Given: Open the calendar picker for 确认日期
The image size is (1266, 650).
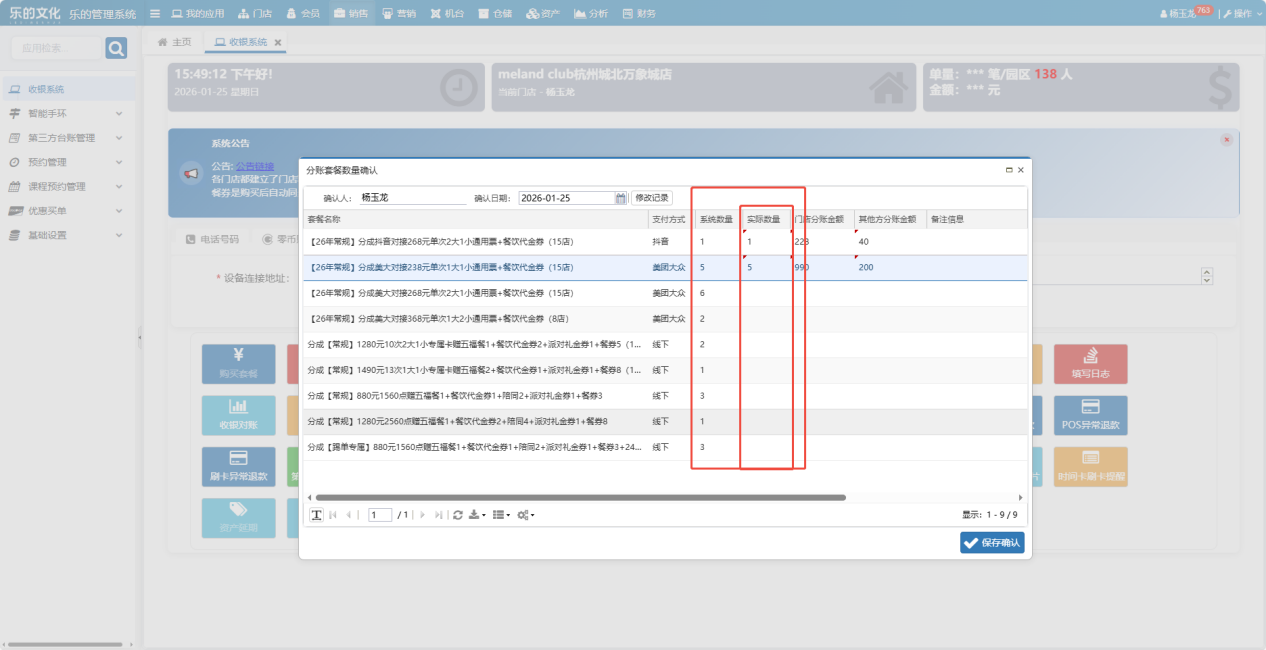Looking at the screenshot, I should pos(620,198).
